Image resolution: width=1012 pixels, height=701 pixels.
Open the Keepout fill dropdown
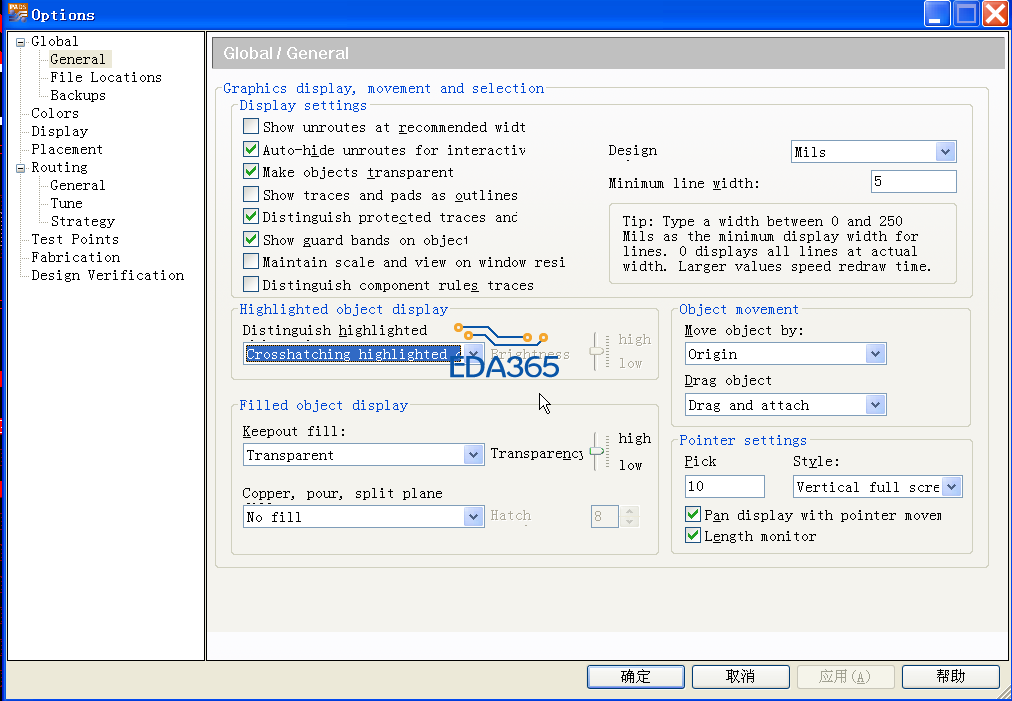tap(473, 455)
